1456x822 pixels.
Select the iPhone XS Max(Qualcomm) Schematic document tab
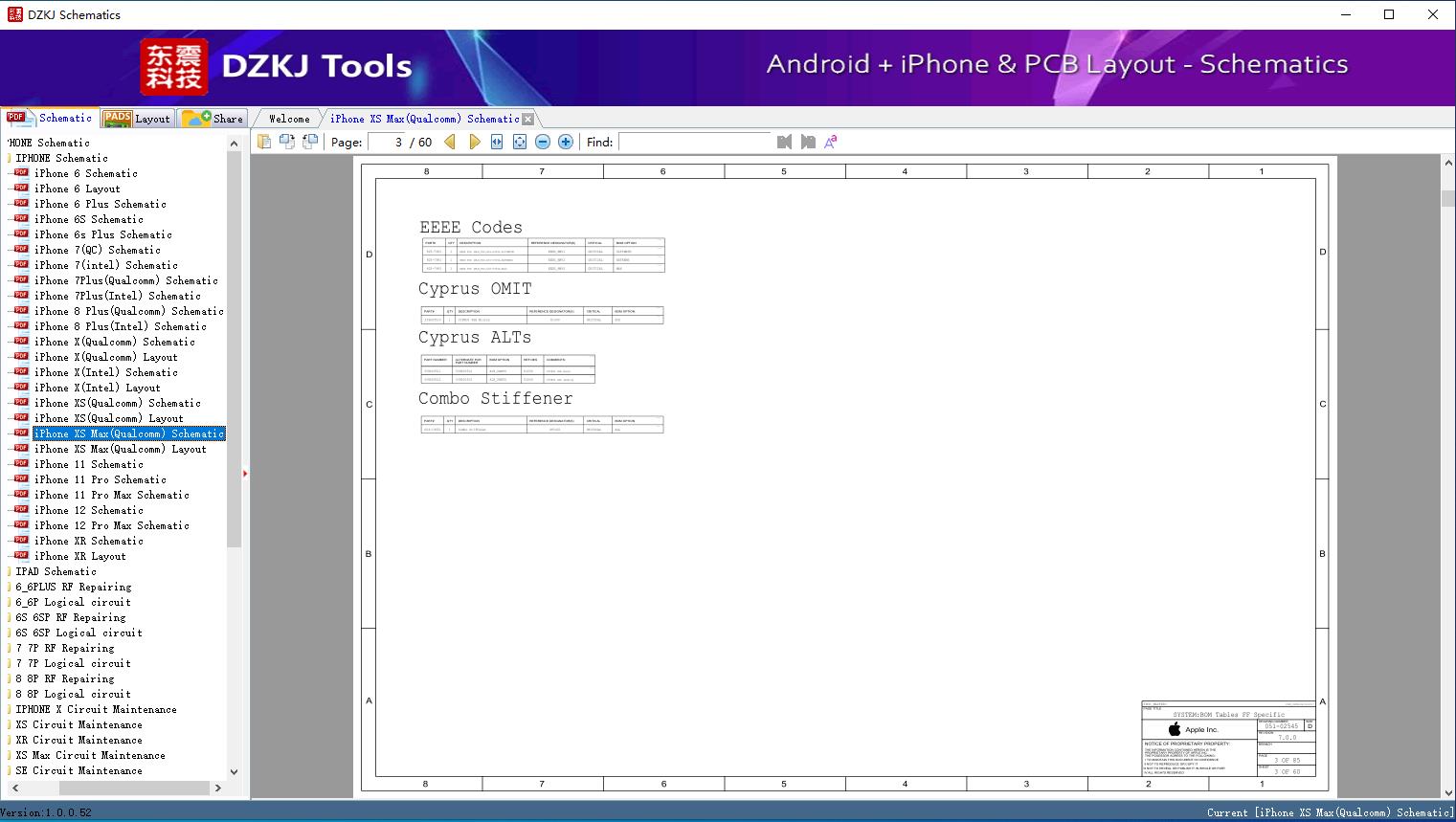tap(424, 119)
